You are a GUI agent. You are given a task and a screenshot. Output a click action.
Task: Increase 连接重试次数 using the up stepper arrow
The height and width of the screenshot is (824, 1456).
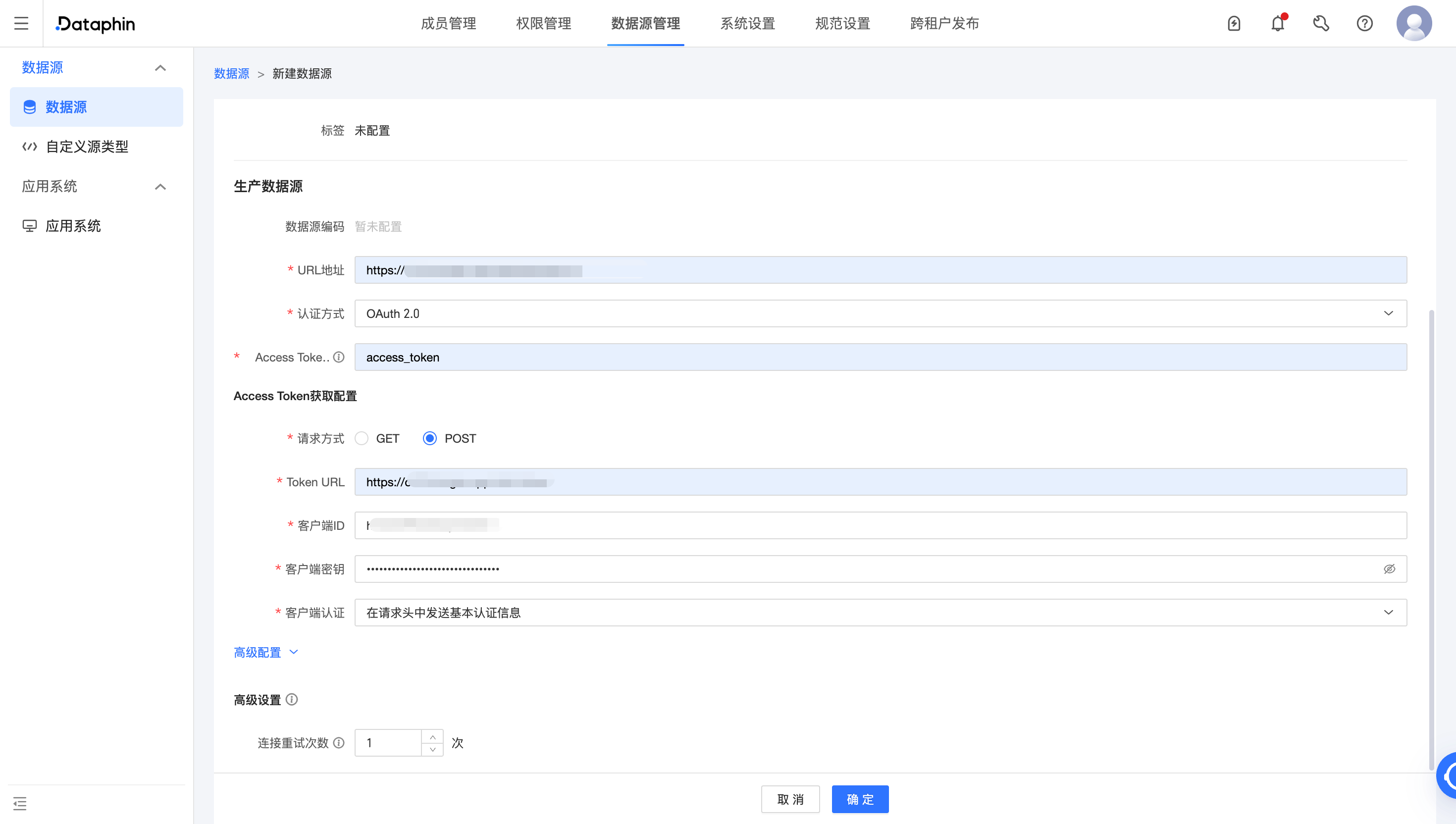pyautogui.click(x=433, y=736)
